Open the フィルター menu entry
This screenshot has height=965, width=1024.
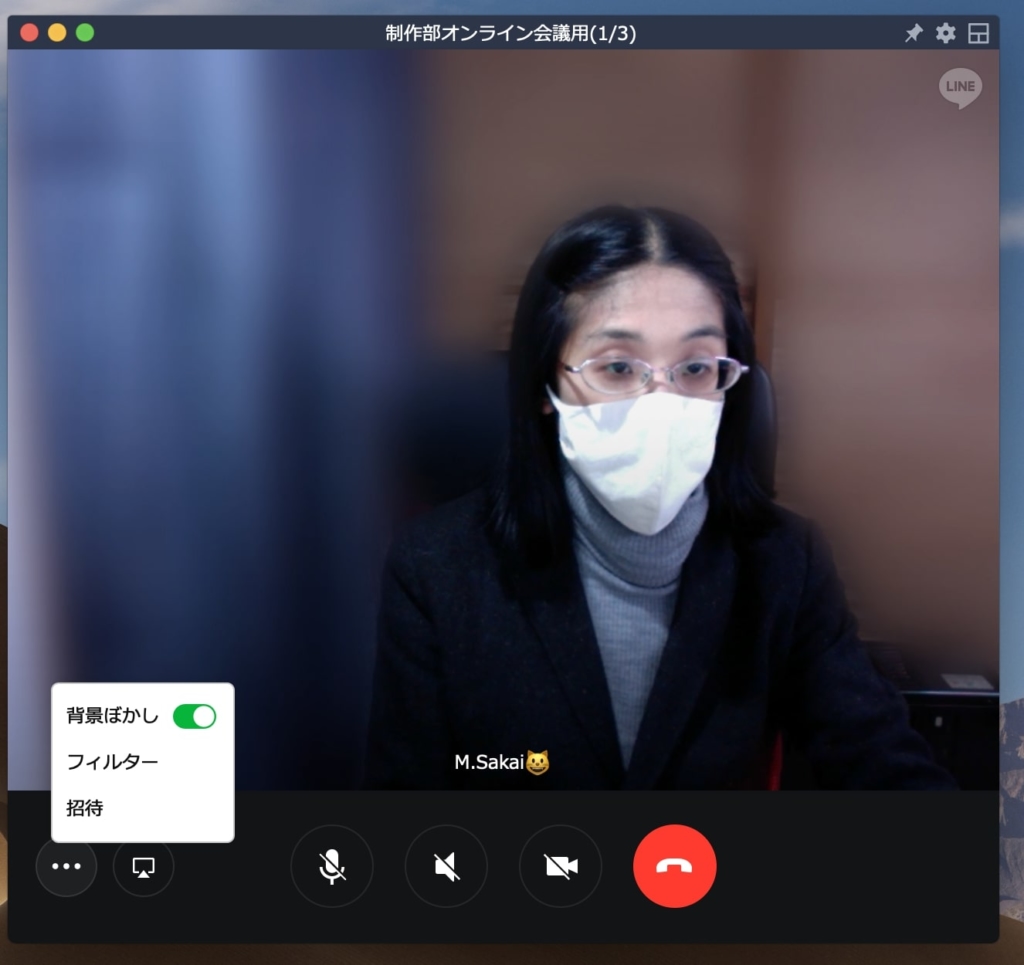tap(112, 762)
